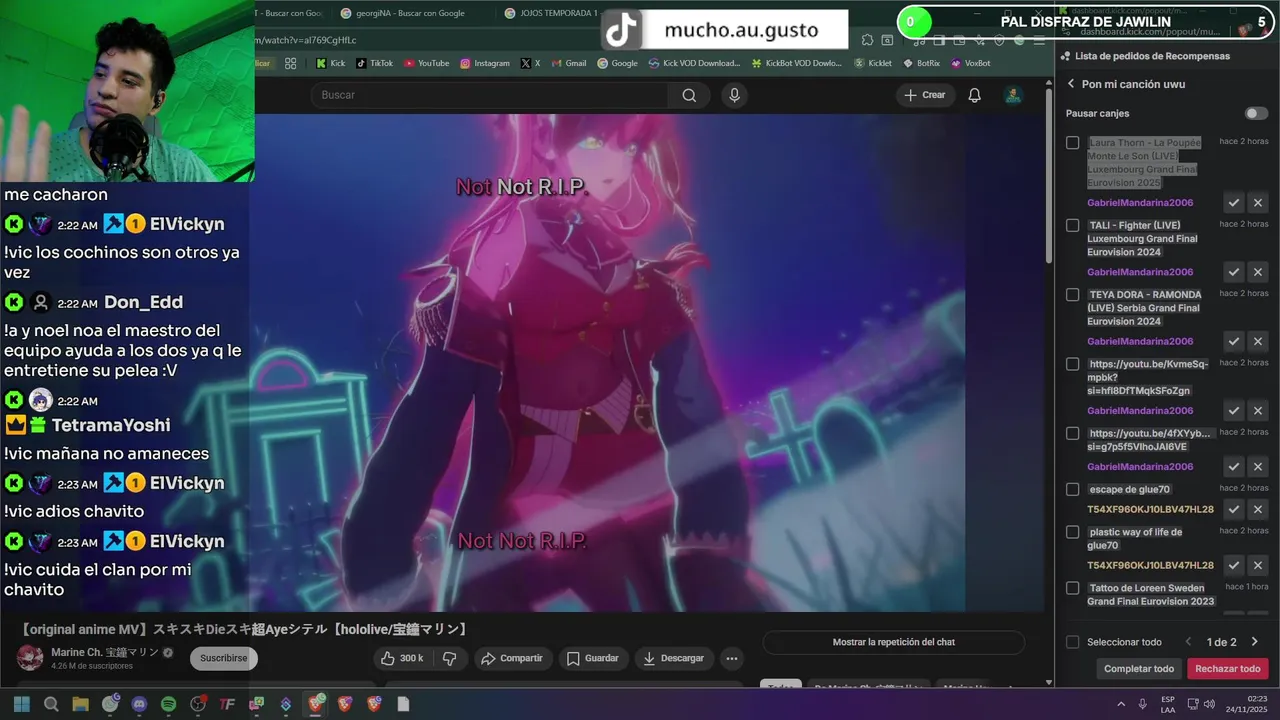Screen dimensions: 1280x720
Task: Click the apps grid icon in bookmarks bar
Action: pyautogui.click(x=290, y=63)
